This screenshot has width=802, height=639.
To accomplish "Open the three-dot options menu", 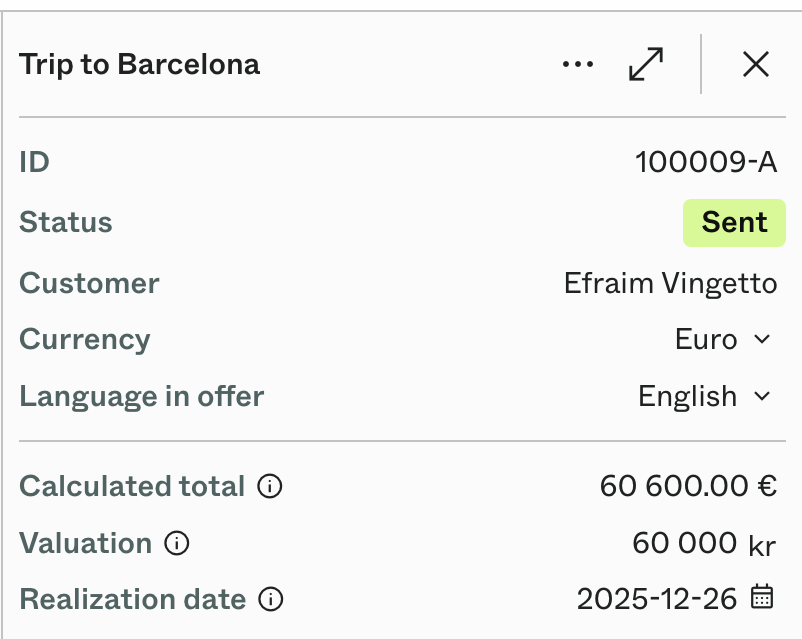I will (x=578, y=63).
